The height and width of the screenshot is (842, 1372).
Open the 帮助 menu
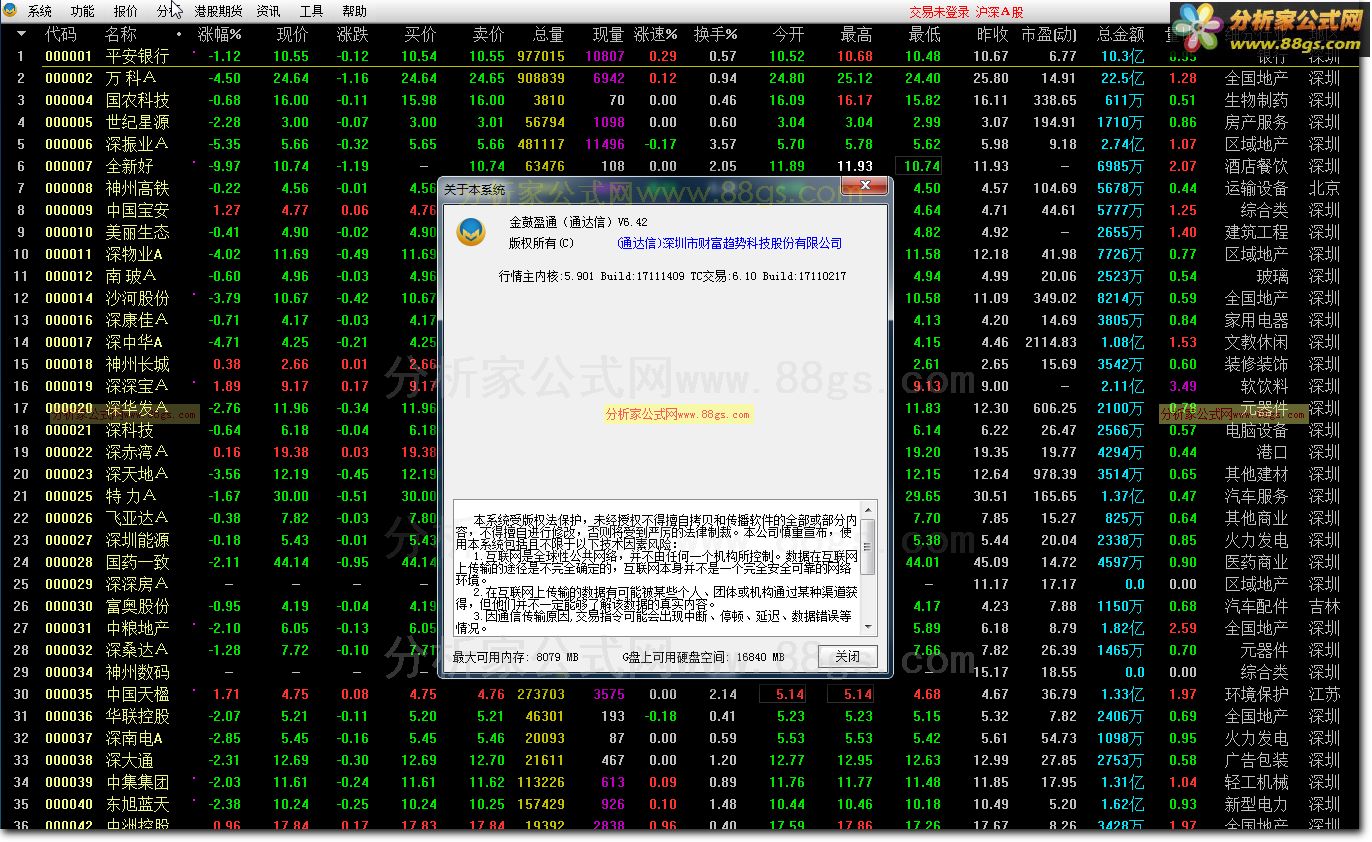pyautogui.click(x=354, y=12)
